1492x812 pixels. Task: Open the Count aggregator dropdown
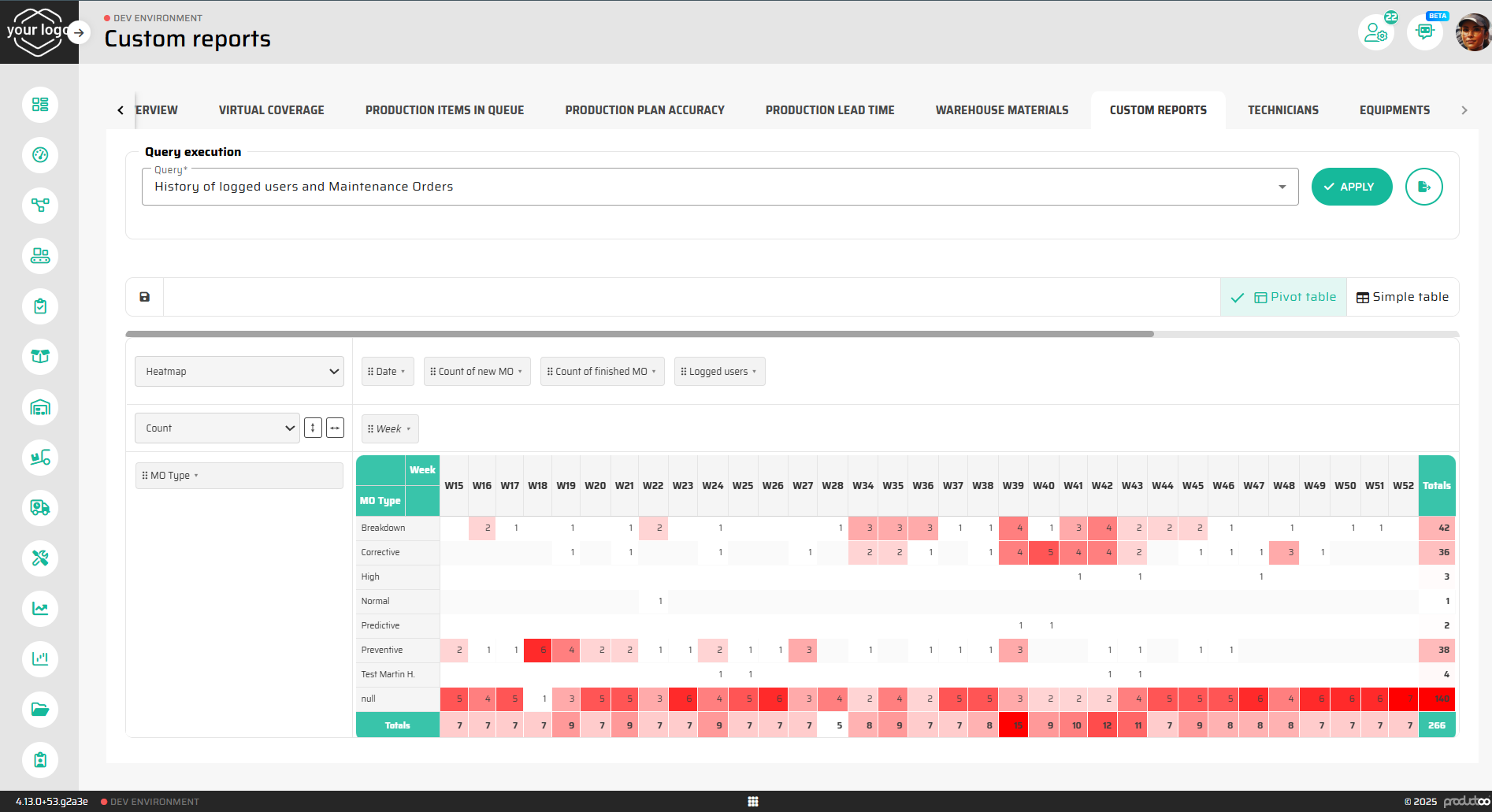click(x=217, y=428)
